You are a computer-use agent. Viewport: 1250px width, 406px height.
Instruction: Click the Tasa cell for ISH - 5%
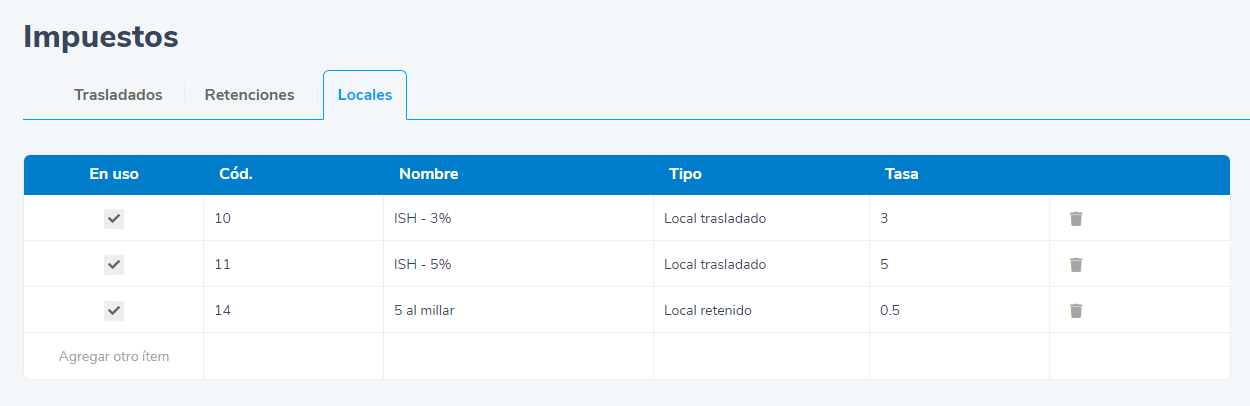point(958,264)
